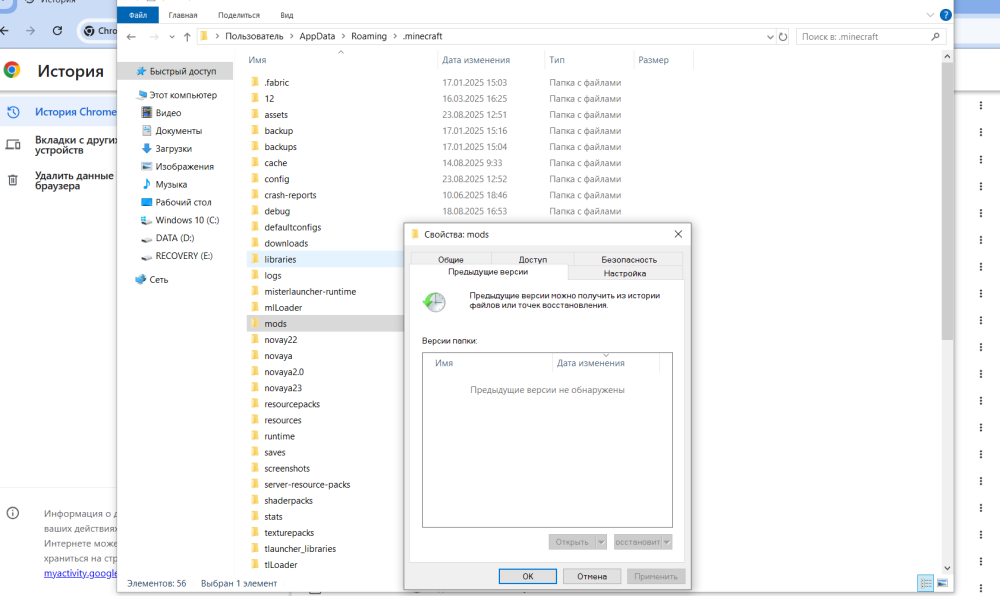Go back in the Chrome window

tap(4, 31)
